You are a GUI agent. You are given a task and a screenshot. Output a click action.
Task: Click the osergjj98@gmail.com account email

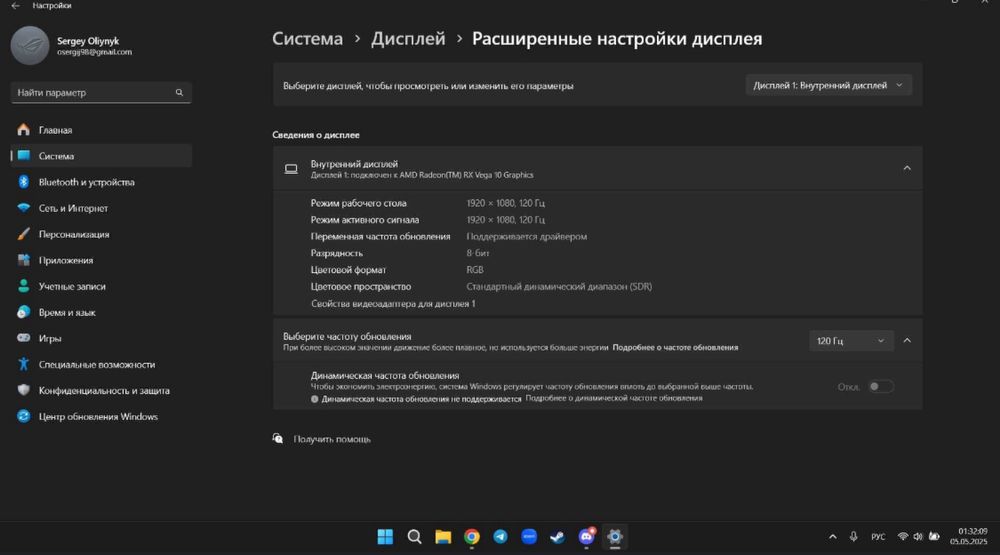[x=94, y=52]
